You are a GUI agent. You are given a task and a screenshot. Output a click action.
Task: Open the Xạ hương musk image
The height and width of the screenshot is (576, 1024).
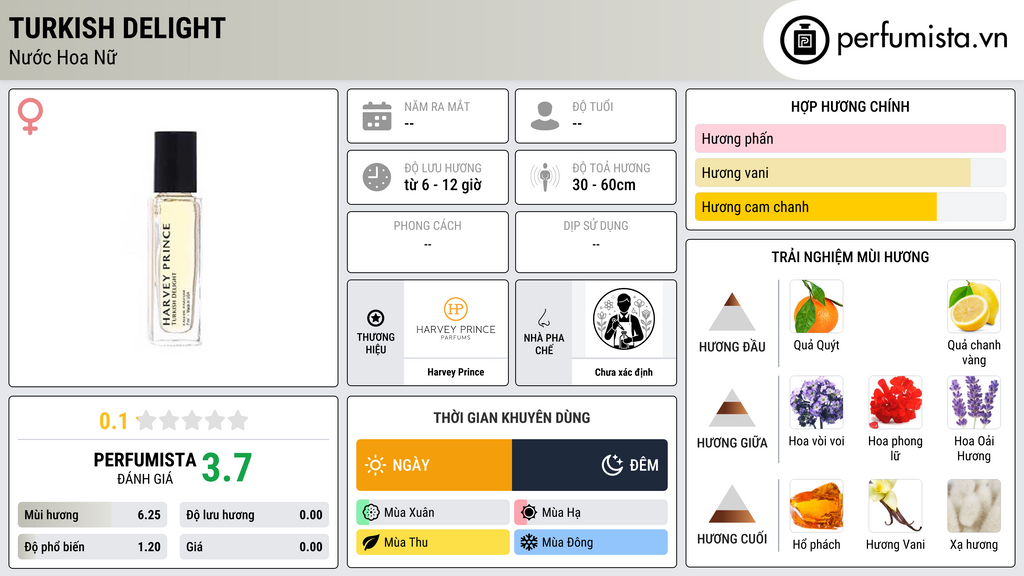pos(974,506)
